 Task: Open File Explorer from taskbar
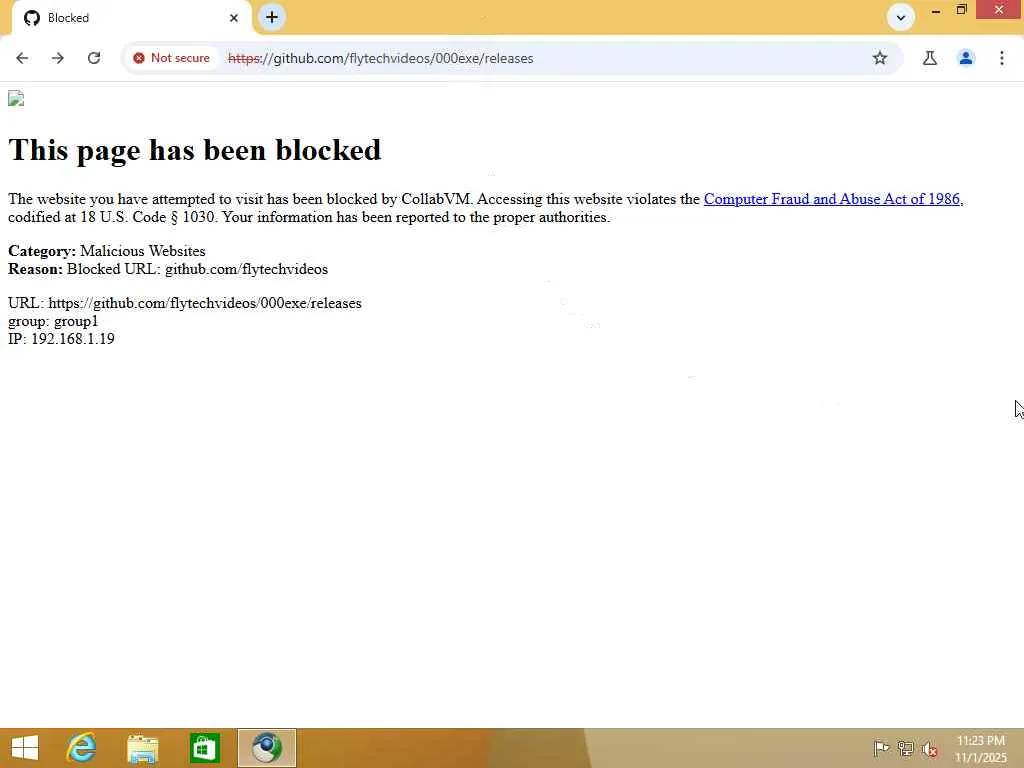coord(142,748)
